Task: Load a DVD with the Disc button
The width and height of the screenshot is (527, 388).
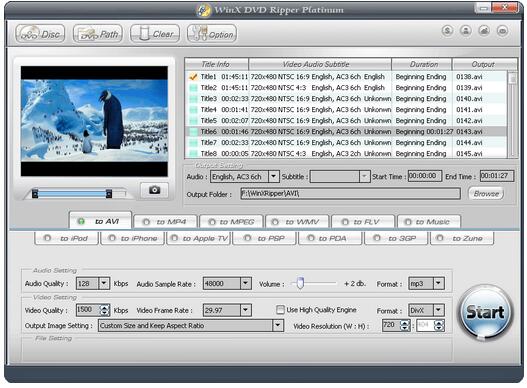Action: click(x=40, y=34)
